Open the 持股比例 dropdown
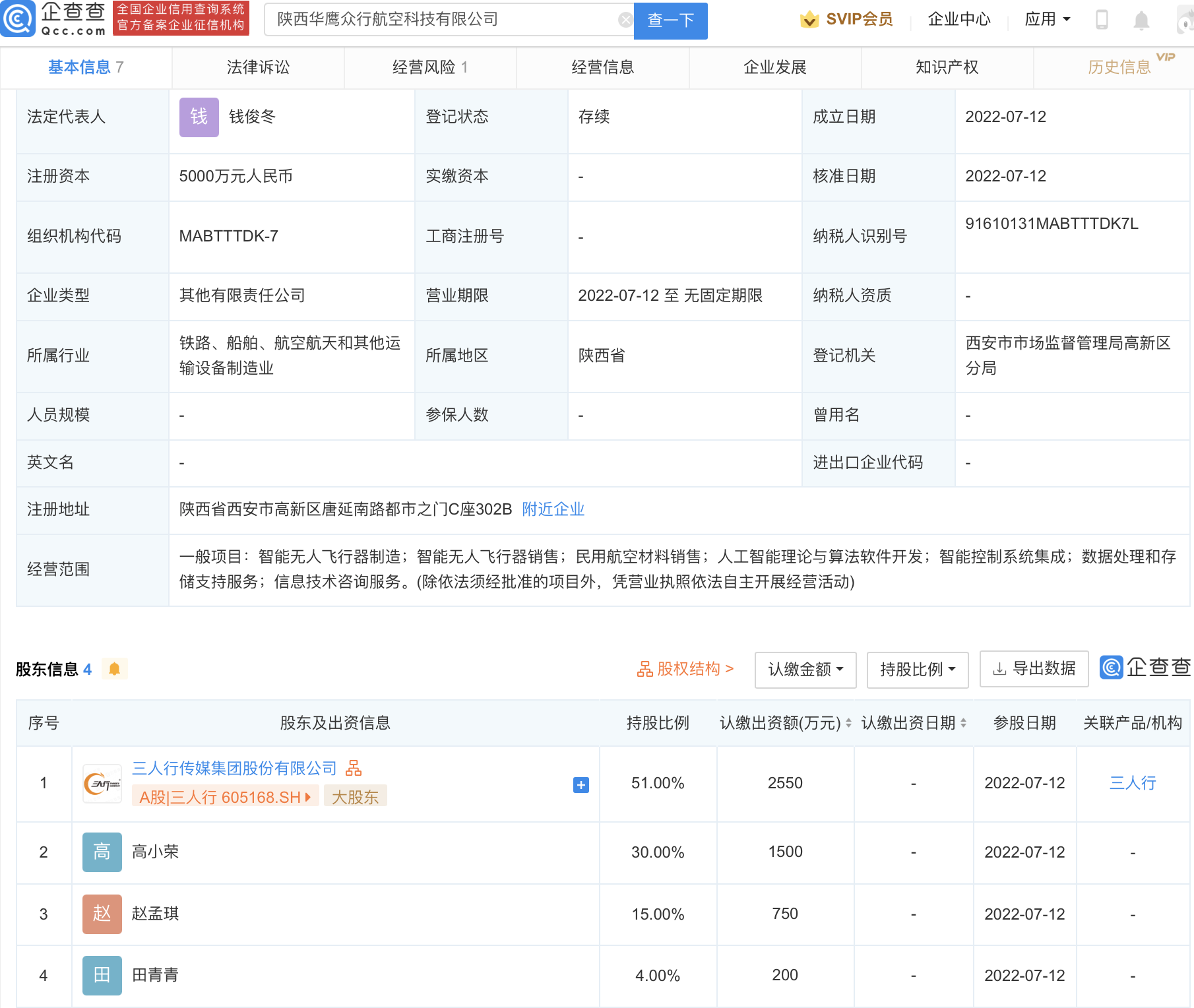 click(917, 669)
